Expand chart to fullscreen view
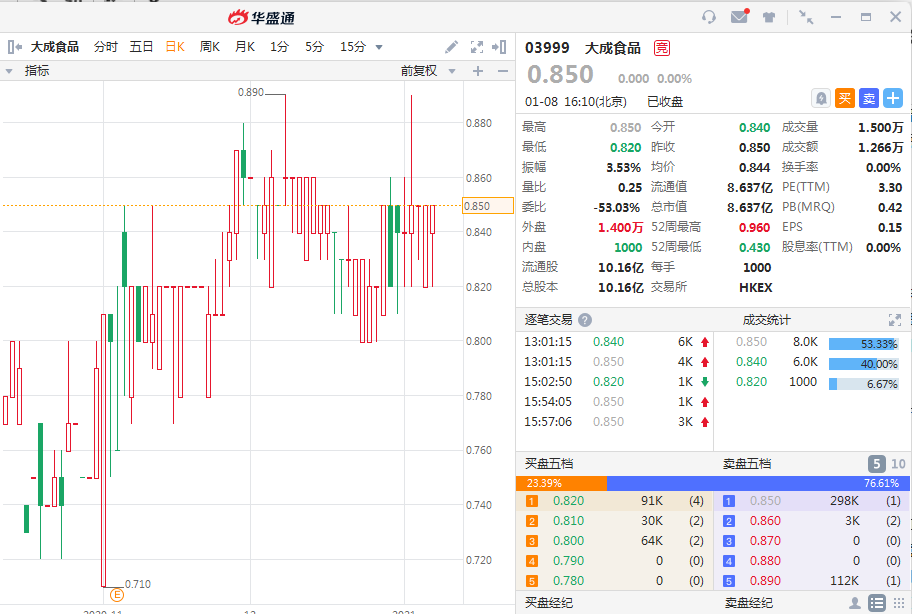912x614 pixels. 477,47
